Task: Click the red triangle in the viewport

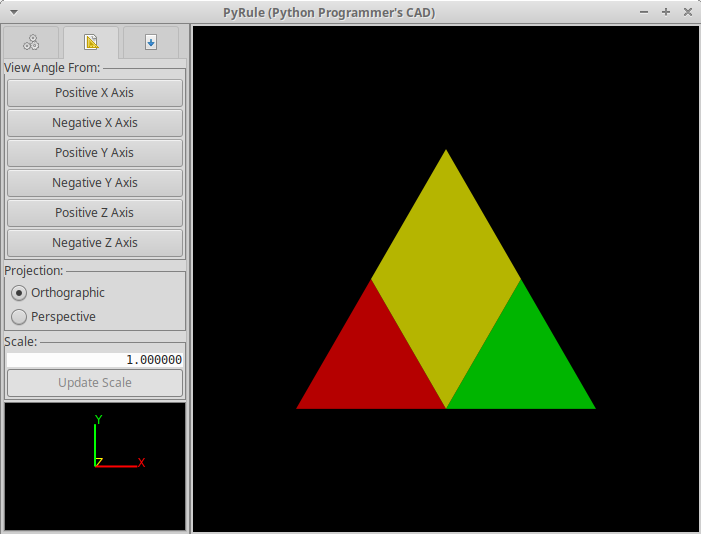Action: pyautogui.click(x=371, y=364)
